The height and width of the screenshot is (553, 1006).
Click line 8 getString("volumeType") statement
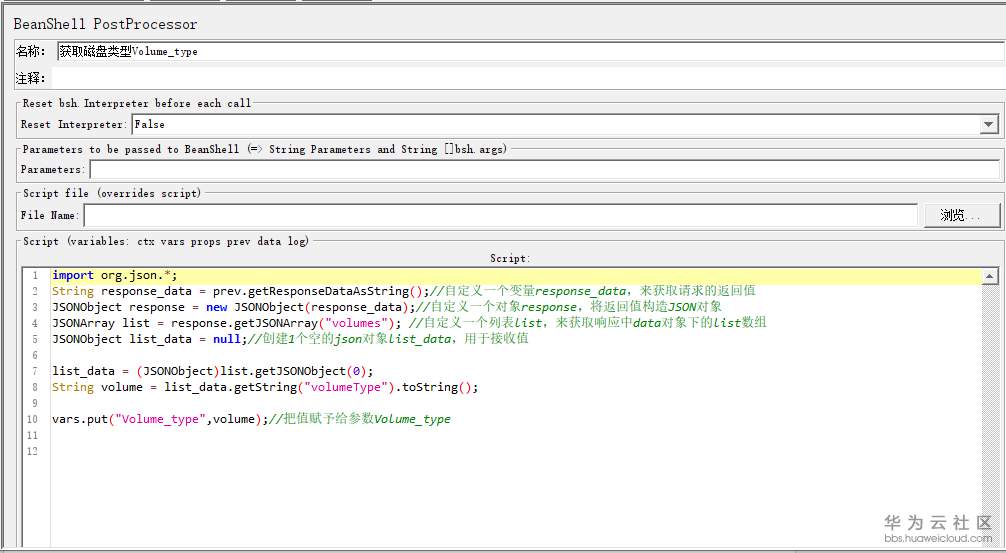click(265, 387)
